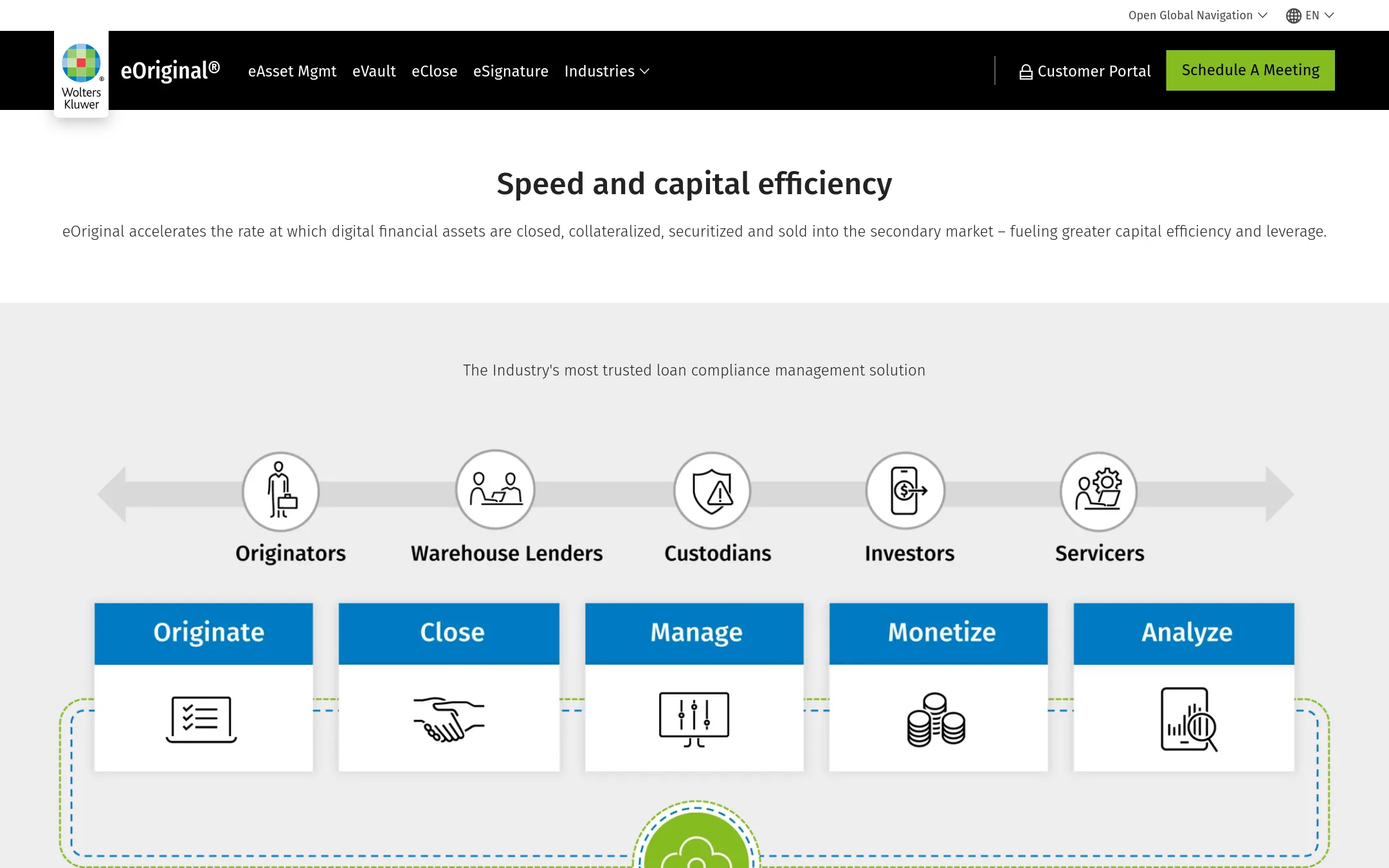Click the Analyze chart magnifier icon

point(1189,719)
